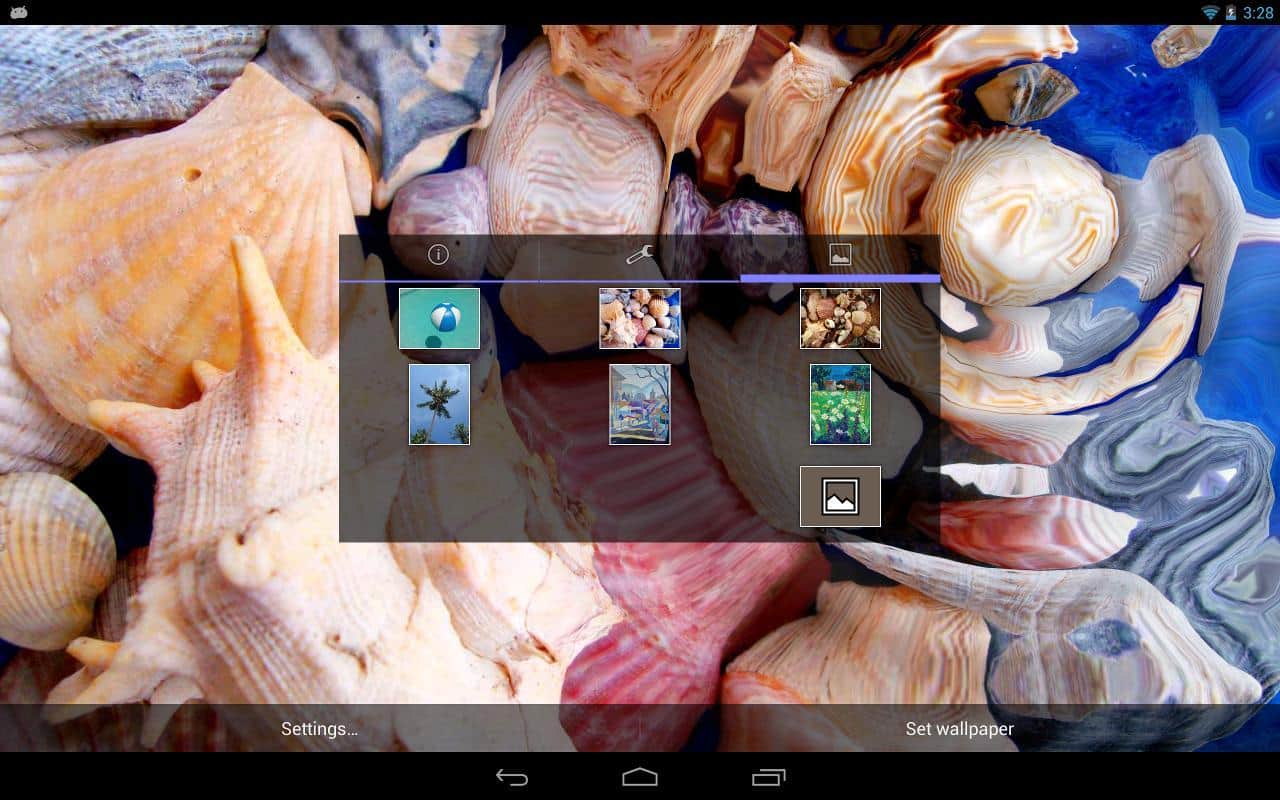Choose the beach ball in pool thumbnail
The height and width of the screenshot is (800, 1280).
click(x=439, y=318)
